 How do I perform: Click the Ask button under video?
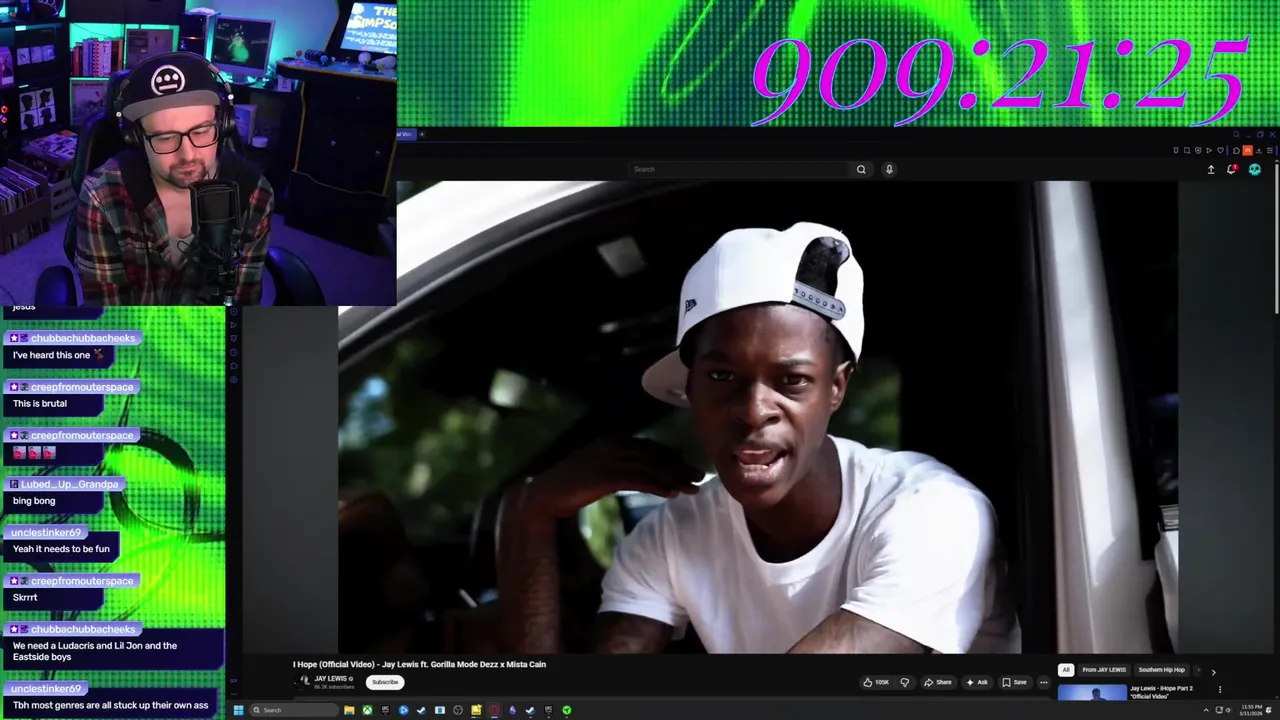point(976,682)
